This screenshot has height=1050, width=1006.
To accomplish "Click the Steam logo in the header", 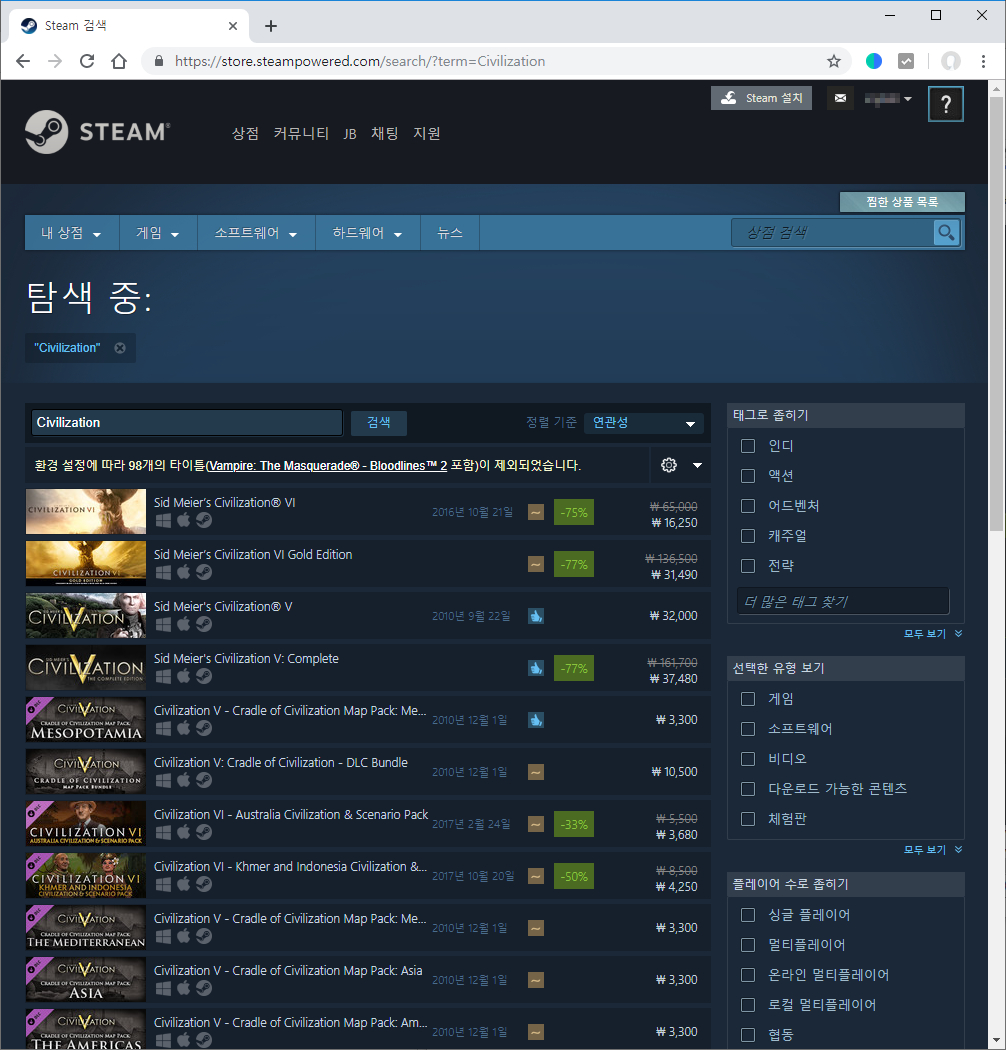I will [x=98, y=132].
